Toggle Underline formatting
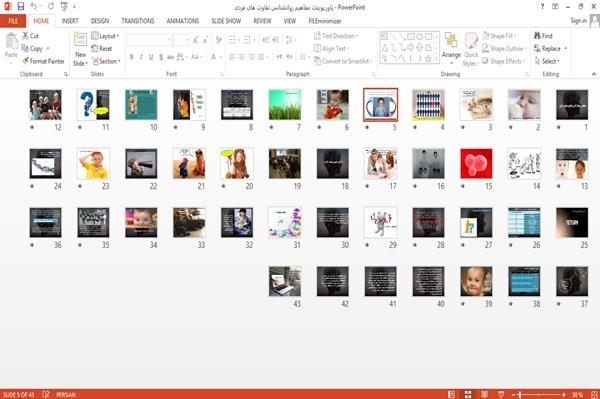The height and width of the screenshot is (399, 600). coord(151,57)
